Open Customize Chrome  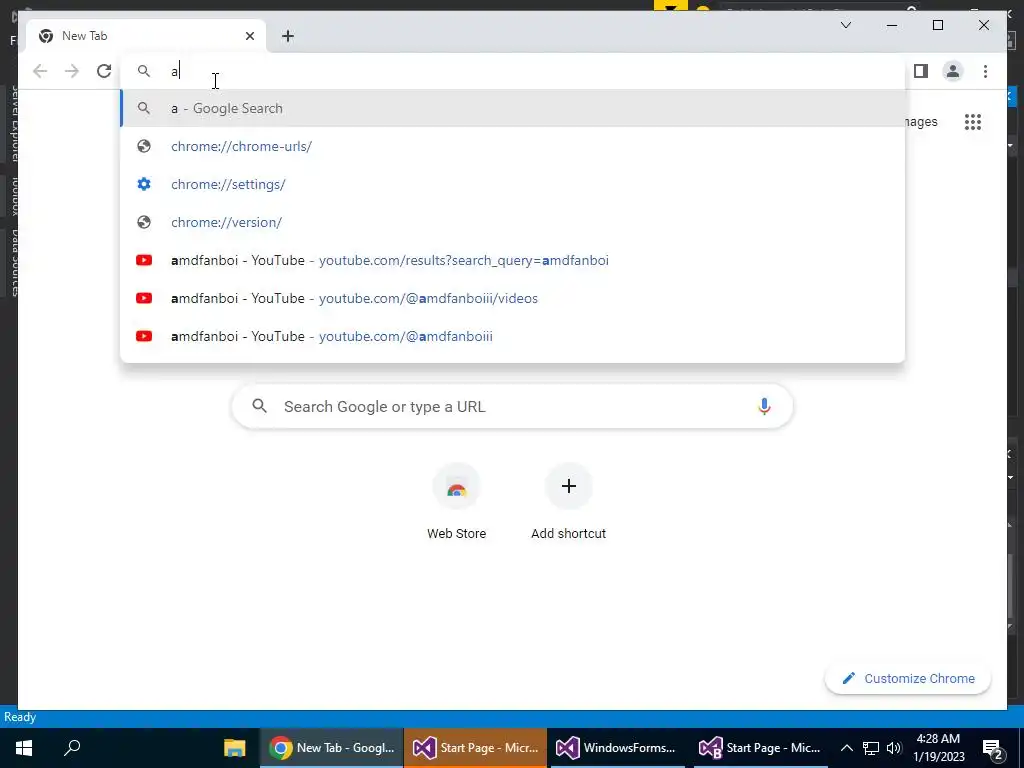(x=908, y=679)
